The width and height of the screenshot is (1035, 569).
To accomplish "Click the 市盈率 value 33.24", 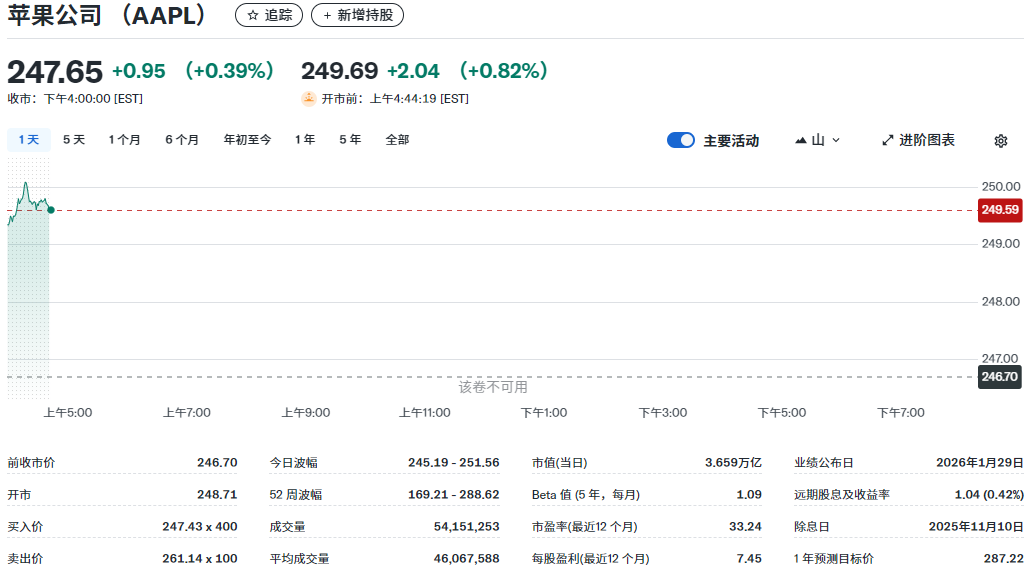I will tap(745, 527).
